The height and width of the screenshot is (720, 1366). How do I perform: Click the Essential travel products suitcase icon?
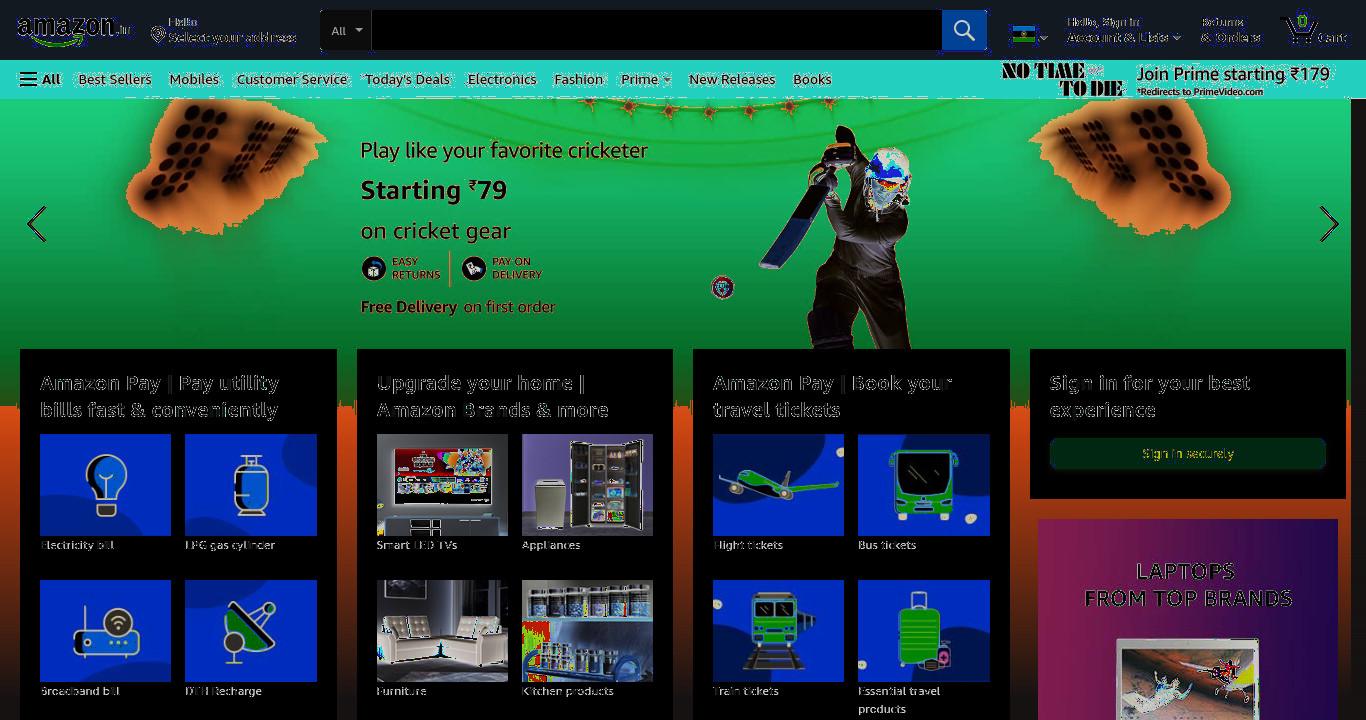pyautogui.click(x=924, y=631)
